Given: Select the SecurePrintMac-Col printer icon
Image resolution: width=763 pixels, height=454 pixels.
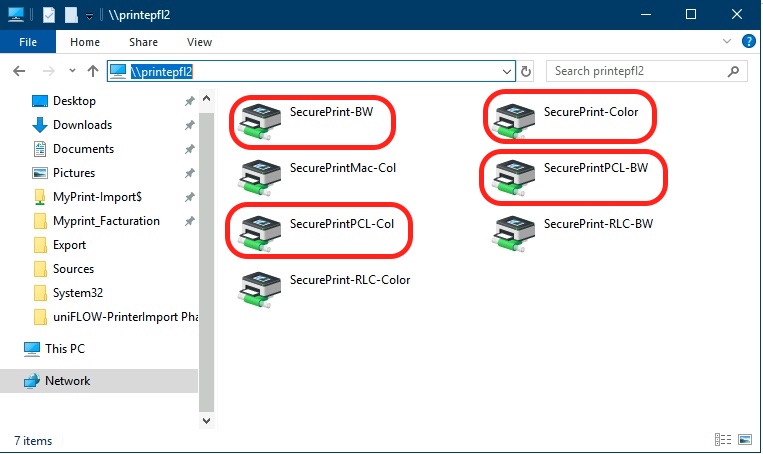Looking at the screenshot, I should (259, 178).
